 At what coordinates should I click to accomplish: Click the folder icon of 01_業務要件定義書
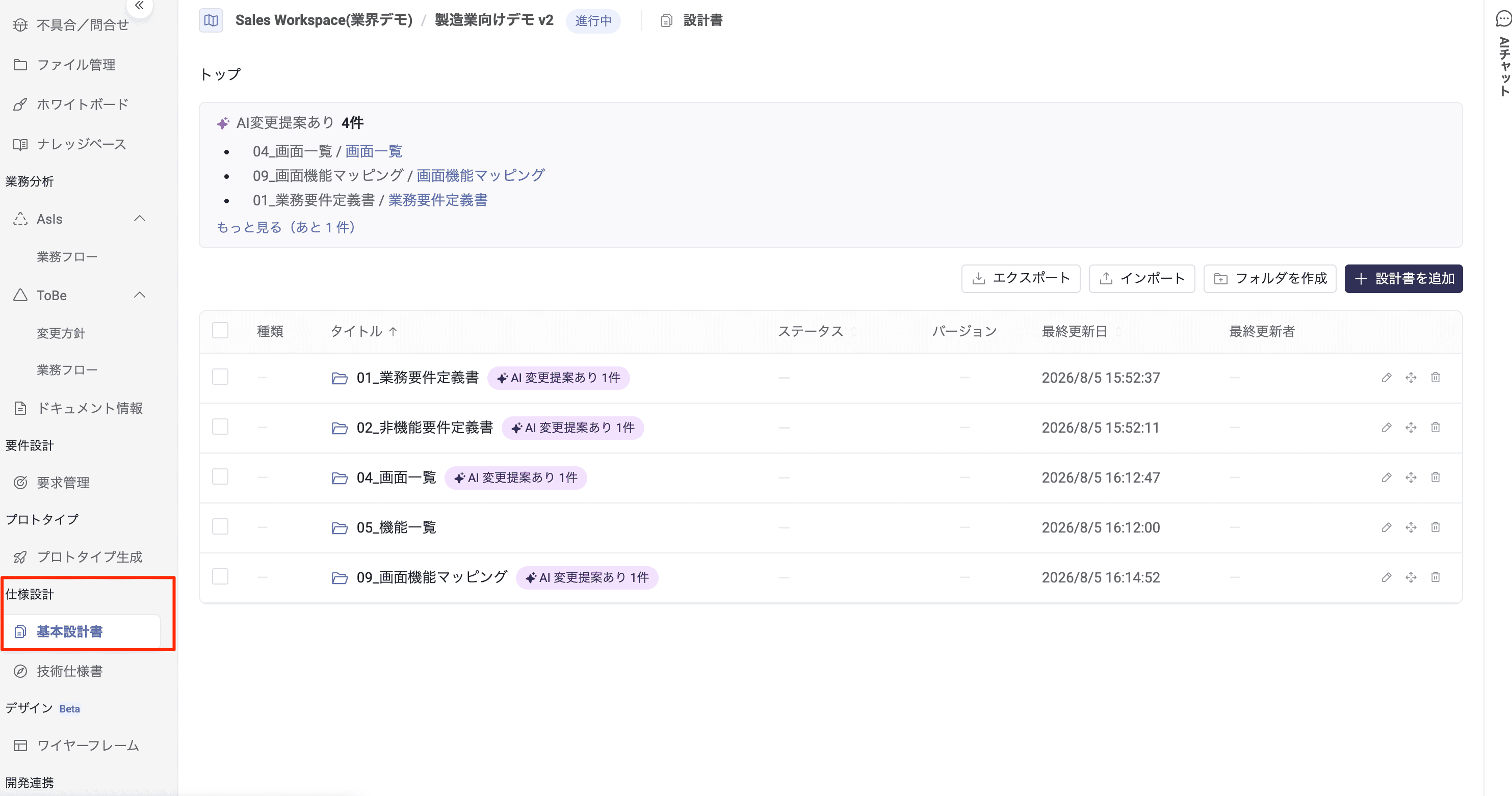pos(340,378)
